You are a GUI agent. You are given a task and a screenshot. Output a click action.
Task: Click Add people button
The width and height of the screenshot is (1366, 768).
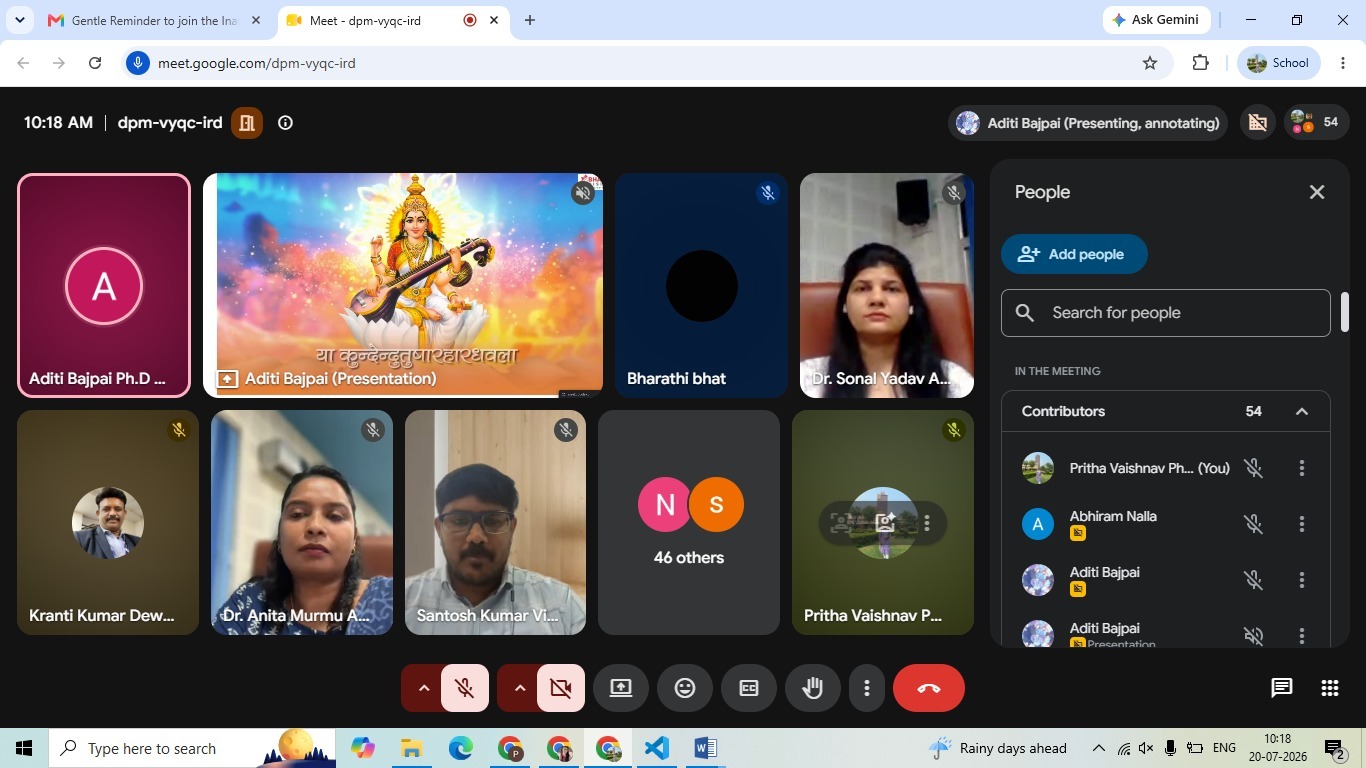1074,254
